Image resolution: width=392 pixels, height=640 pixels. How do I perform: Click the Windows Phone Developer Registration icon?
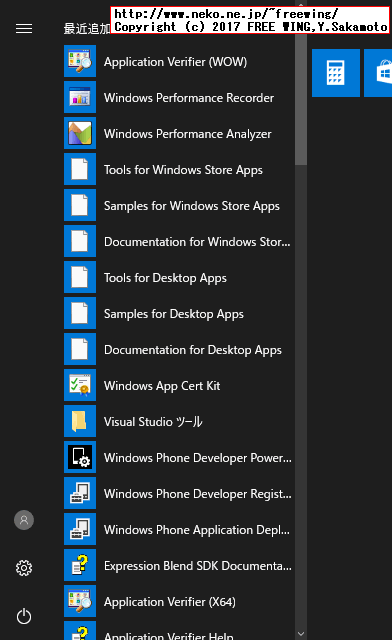[80, 493]
